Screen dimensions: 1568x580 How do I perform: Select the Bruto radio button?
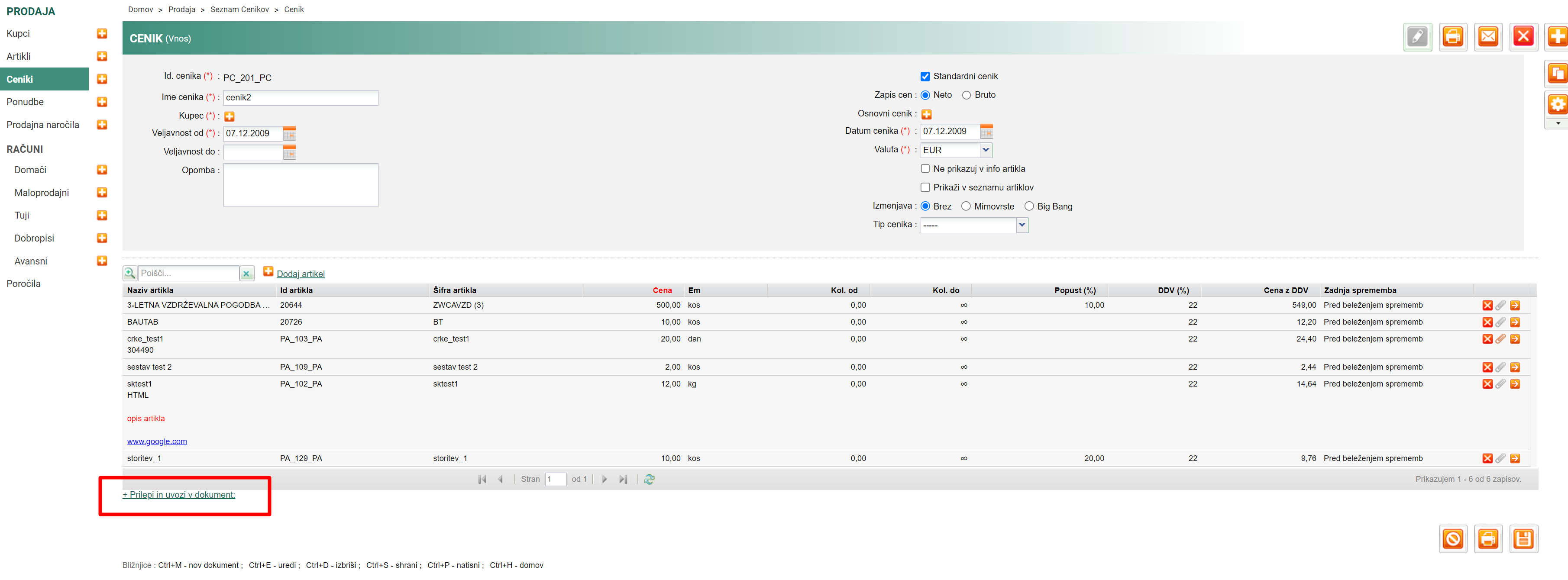click(x=966, y=96)
